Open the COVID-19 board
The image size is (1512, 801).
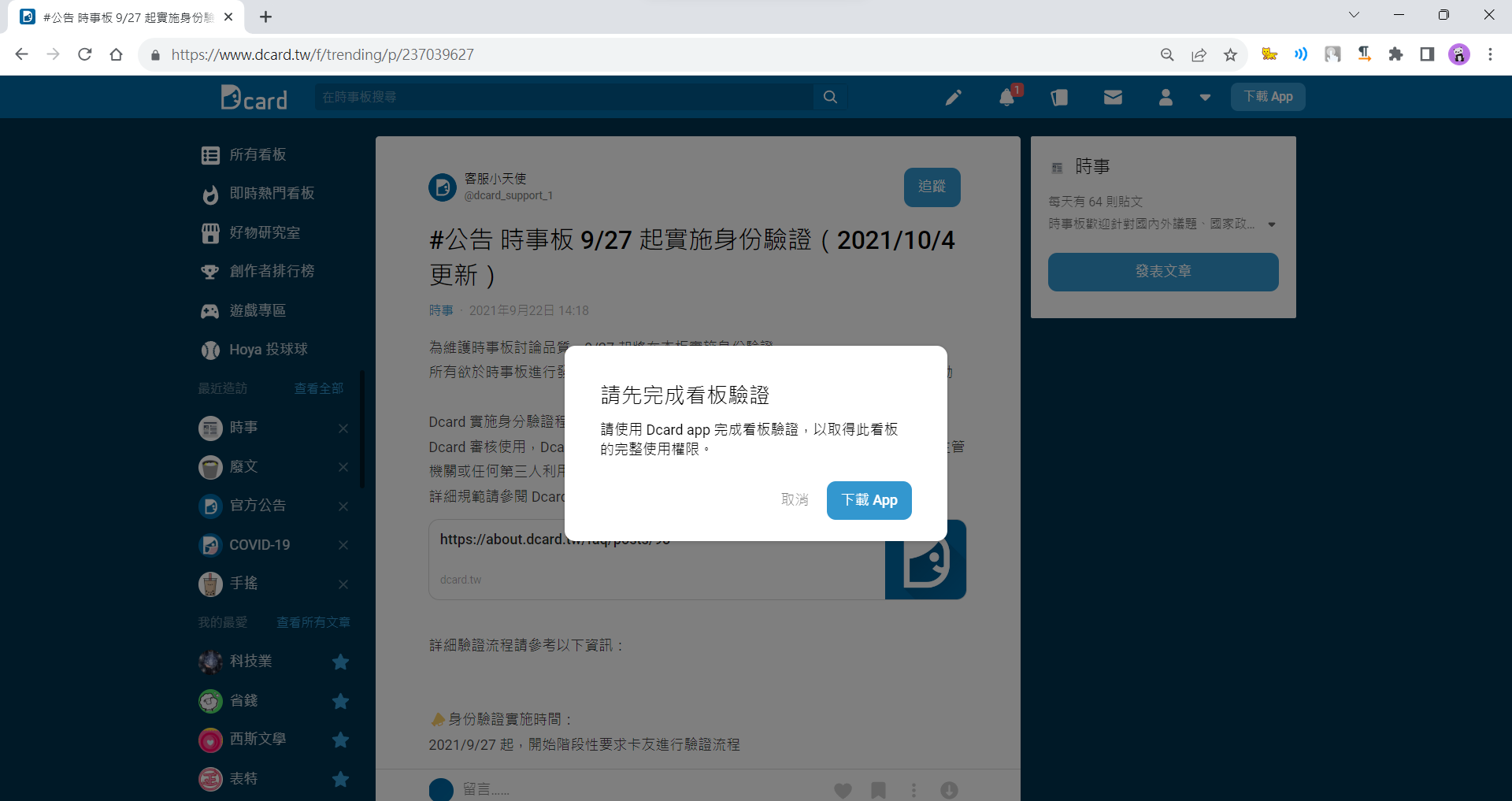pos(244,545)
